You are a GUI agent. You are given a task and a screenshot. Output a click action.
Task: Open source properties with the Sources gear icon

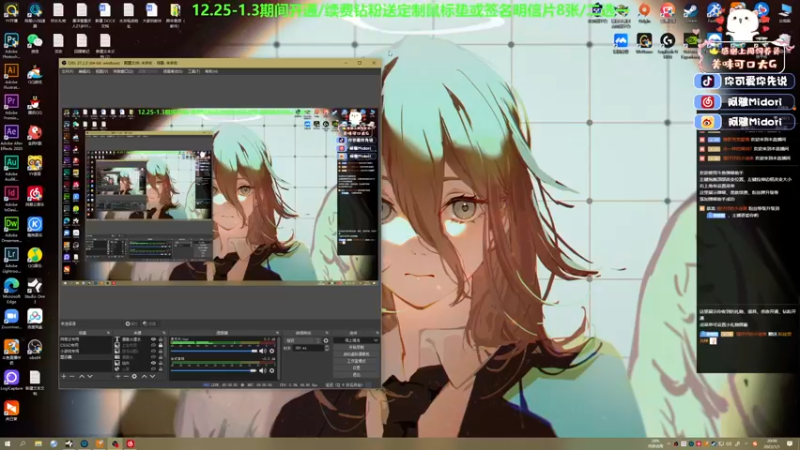point(134,377)
